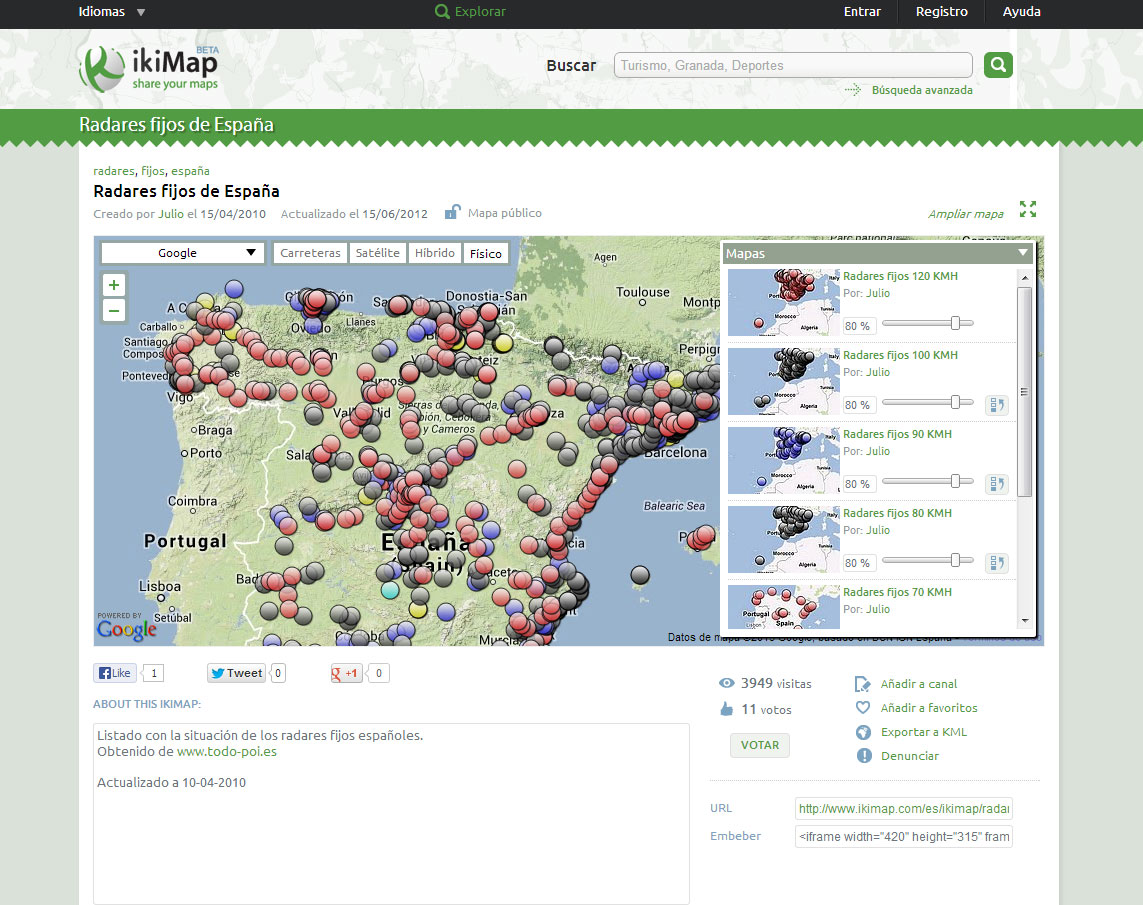Switch map view to Carreteras
The image size is (1143, 905).
pyautogui.click(x=310, y=253)
